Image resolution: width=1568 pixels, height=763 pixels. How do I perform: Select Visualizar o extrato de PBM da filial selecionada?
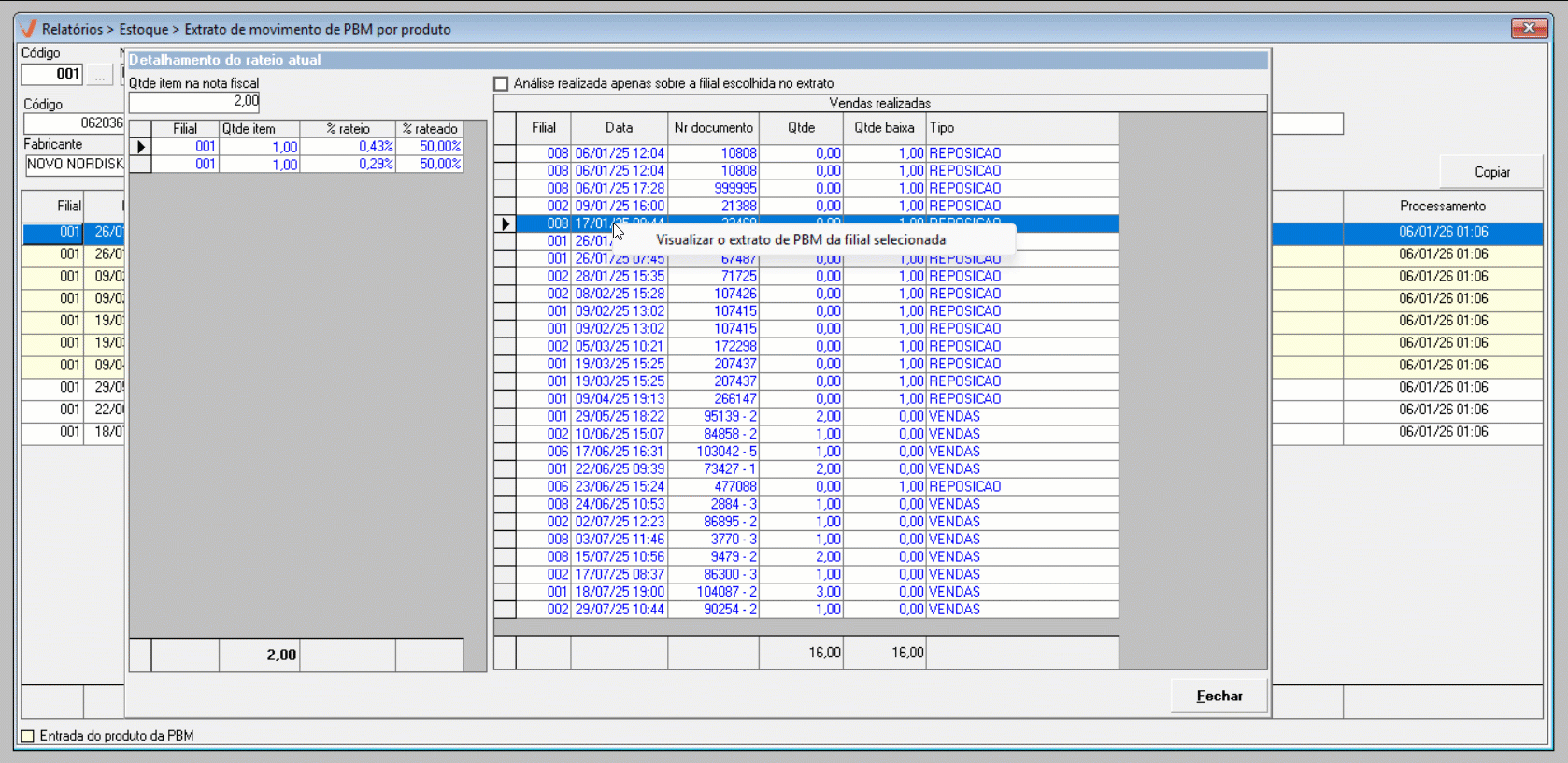tap(800, 240)
